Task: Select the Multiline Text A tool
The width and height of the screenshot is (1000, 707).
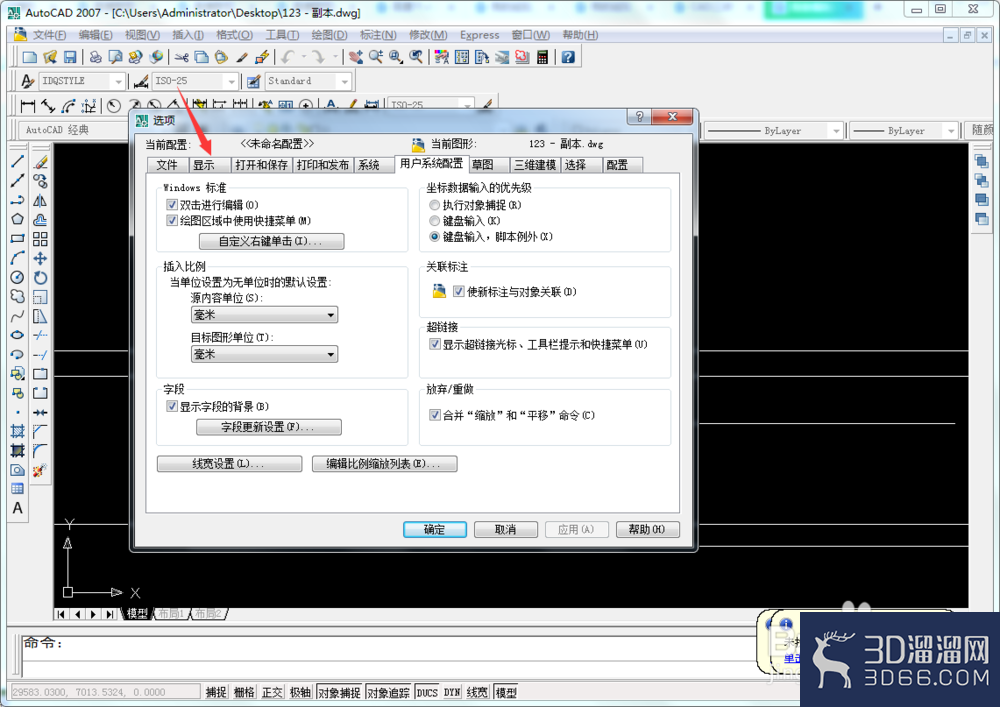Action: click(x=18, y=508)
